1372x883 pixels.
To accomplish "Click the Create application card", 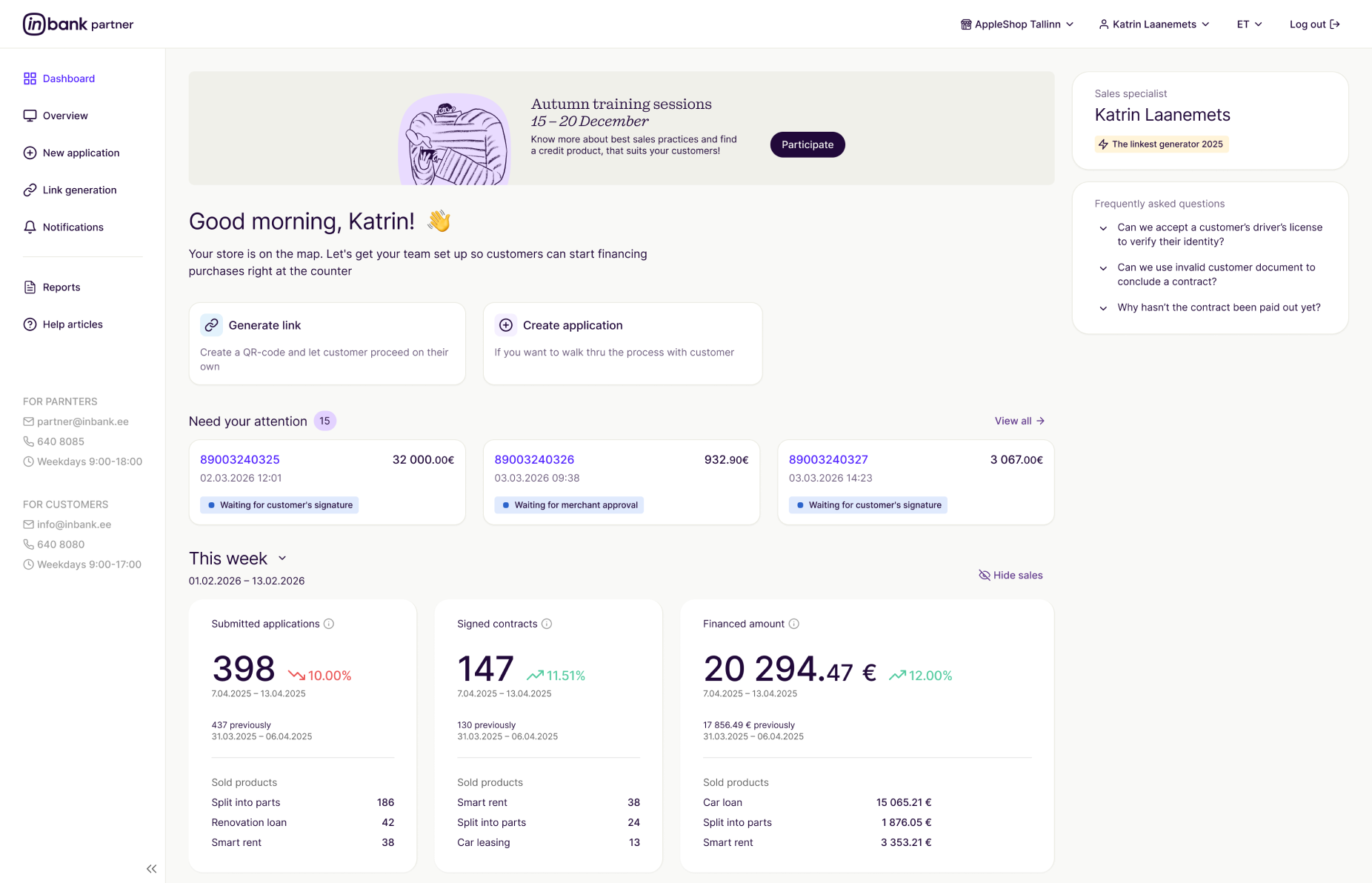I will click(x=622, y=344).
